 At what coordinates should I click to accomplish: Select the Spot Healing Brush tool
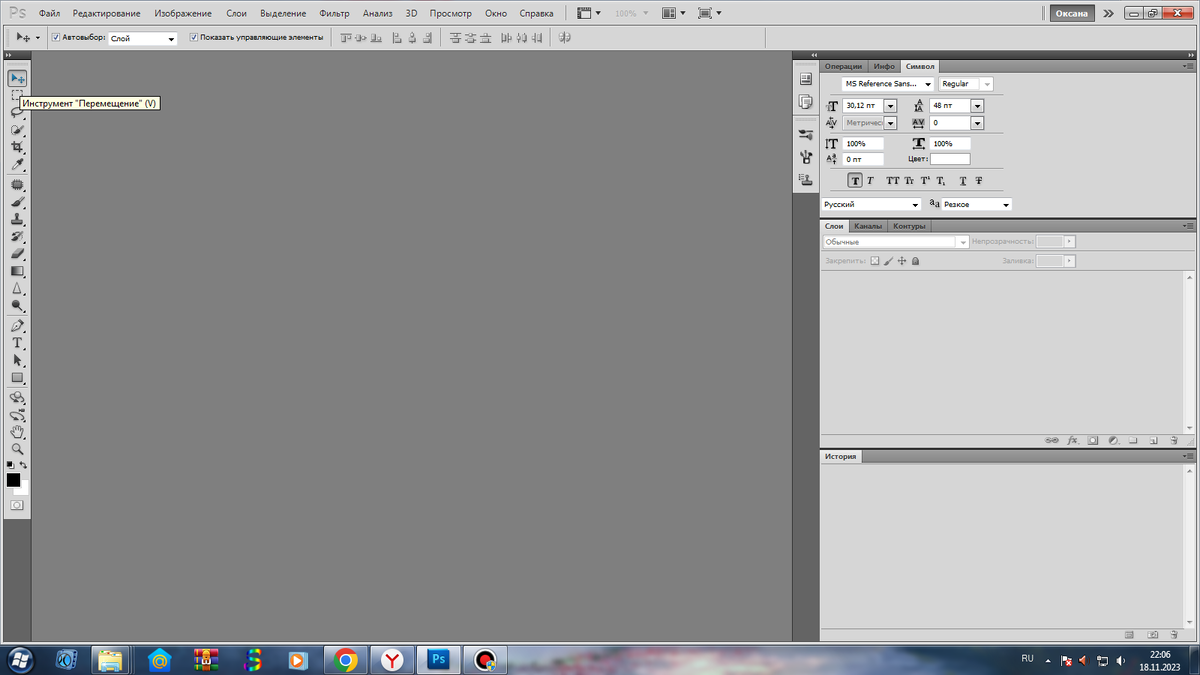(17, 185)
